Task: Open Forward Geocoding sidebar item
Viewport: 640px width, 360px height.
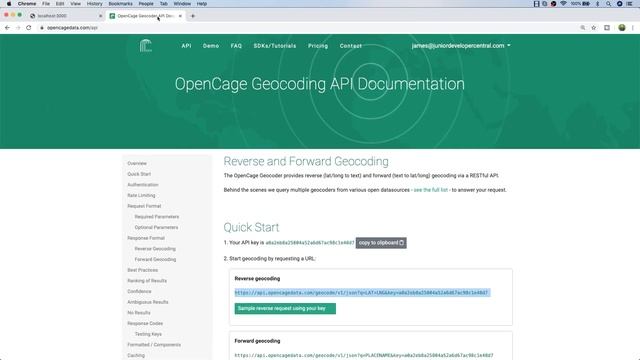Action: pyautogui.click(x=155, y=259)
